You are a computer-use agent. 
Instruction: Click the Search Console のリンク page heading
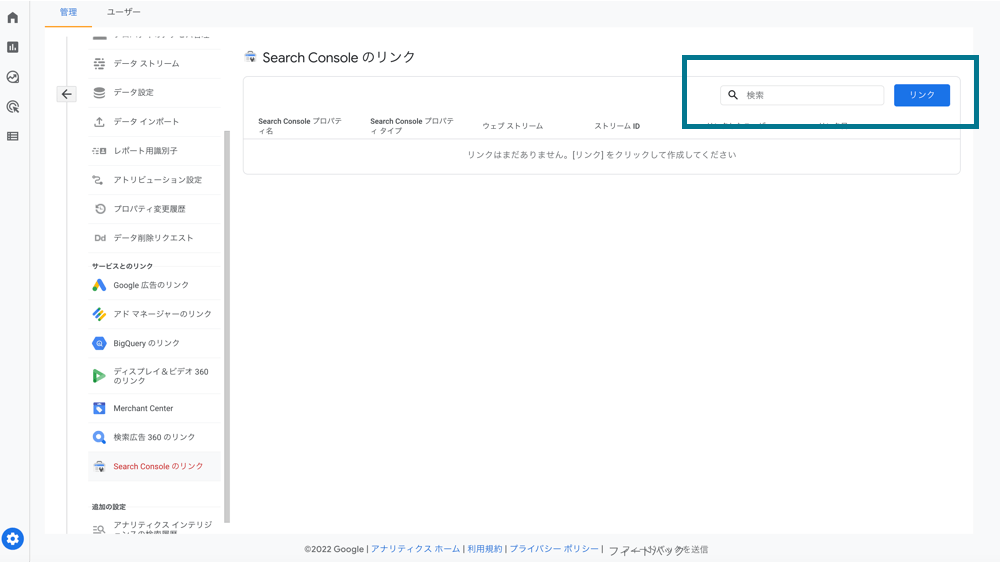point(339,57)
